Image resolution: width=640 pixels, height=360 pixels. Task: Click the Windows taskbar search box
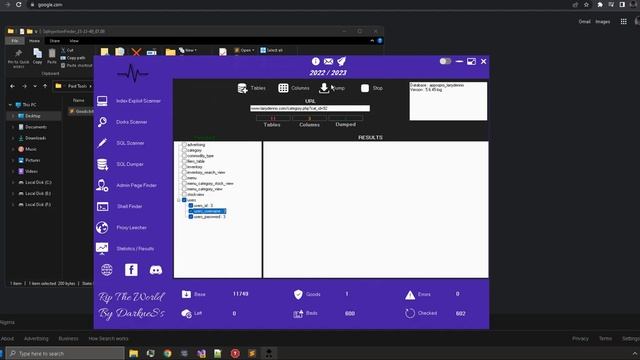[x=66, y=353]
